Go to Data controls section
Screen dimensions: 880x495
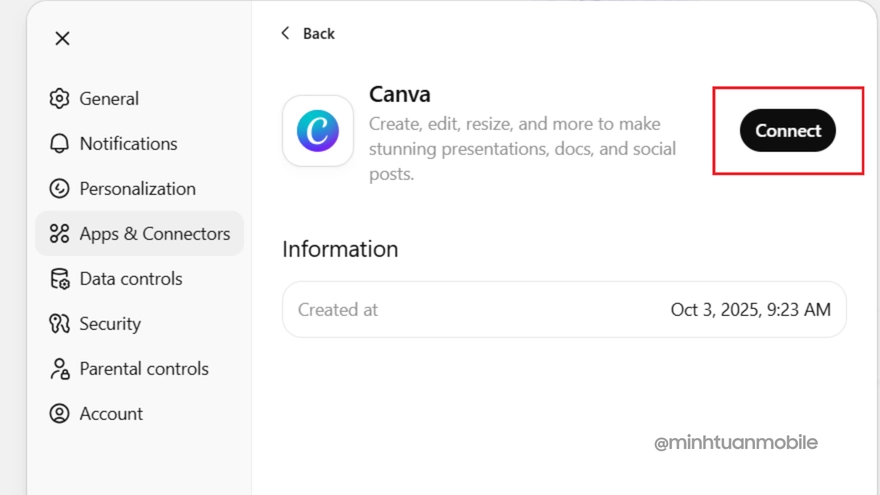pos(131,279)
